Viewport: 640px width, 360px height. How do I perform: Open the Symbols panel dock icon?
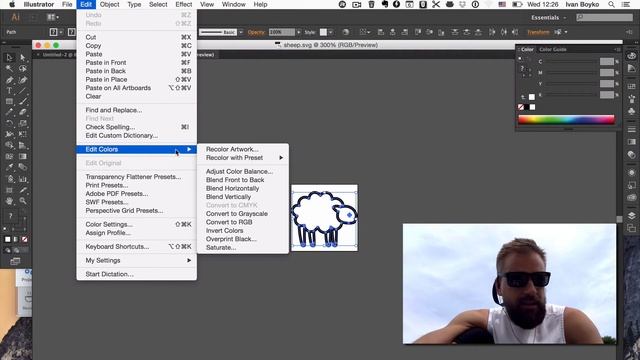[631, 111]
